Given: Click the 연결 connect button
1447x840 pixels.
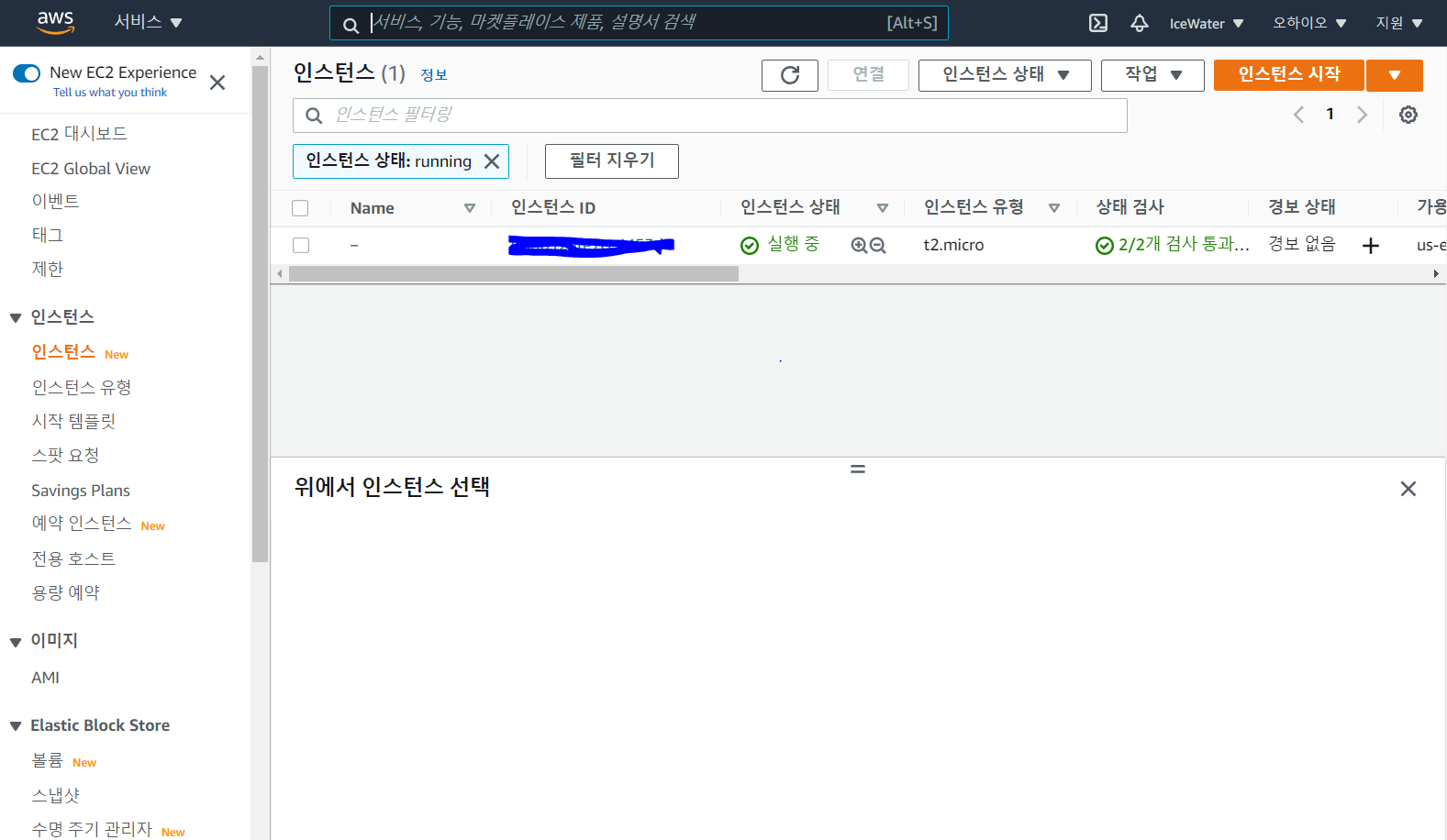Looking at the screenshot, I should pyautogui.click(x=868, y=75).
